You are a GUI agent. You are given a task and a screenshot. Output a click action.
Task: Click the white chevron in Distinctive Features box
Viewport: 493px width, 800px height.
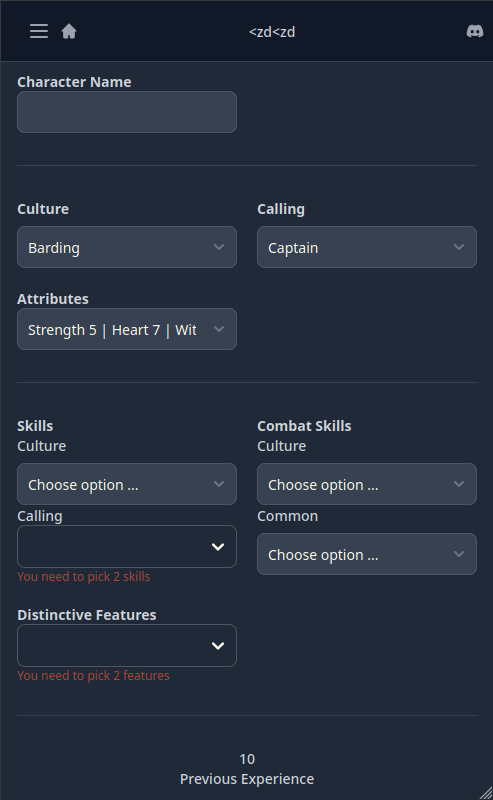pyautogui.click(x=218, y=646)
